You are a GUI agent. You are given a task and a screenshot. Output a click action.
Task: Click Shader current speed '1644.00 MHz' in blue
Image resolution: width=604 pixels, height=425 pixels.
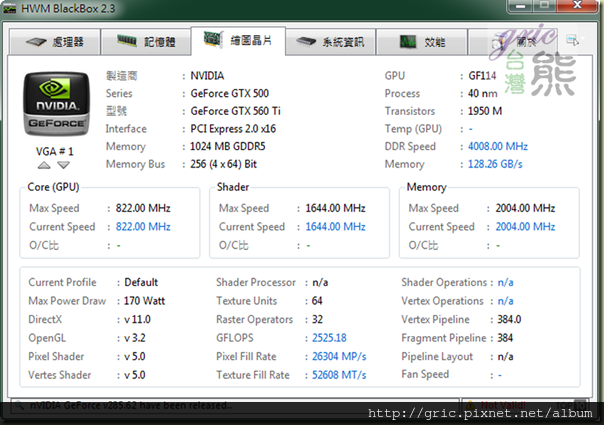point(335,227)
